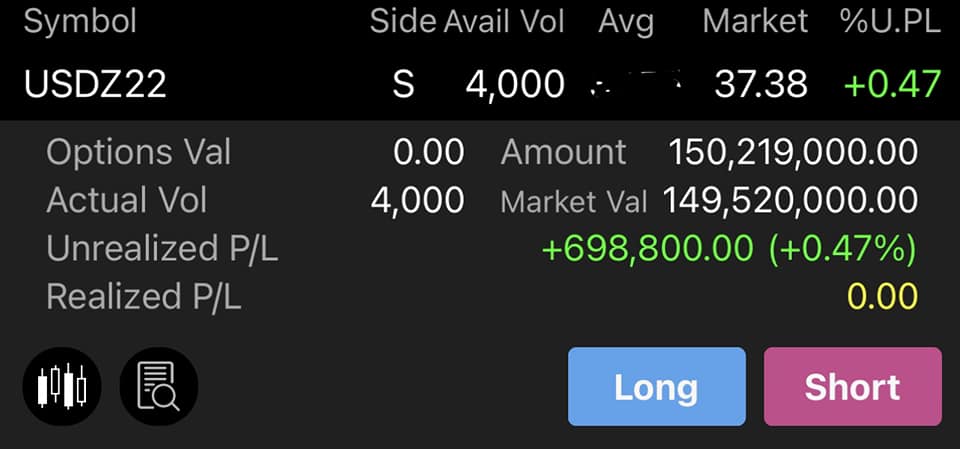Select the Options Val label
Image resolution: width=960 pixels, height=449 pixels.
(138, 153)
